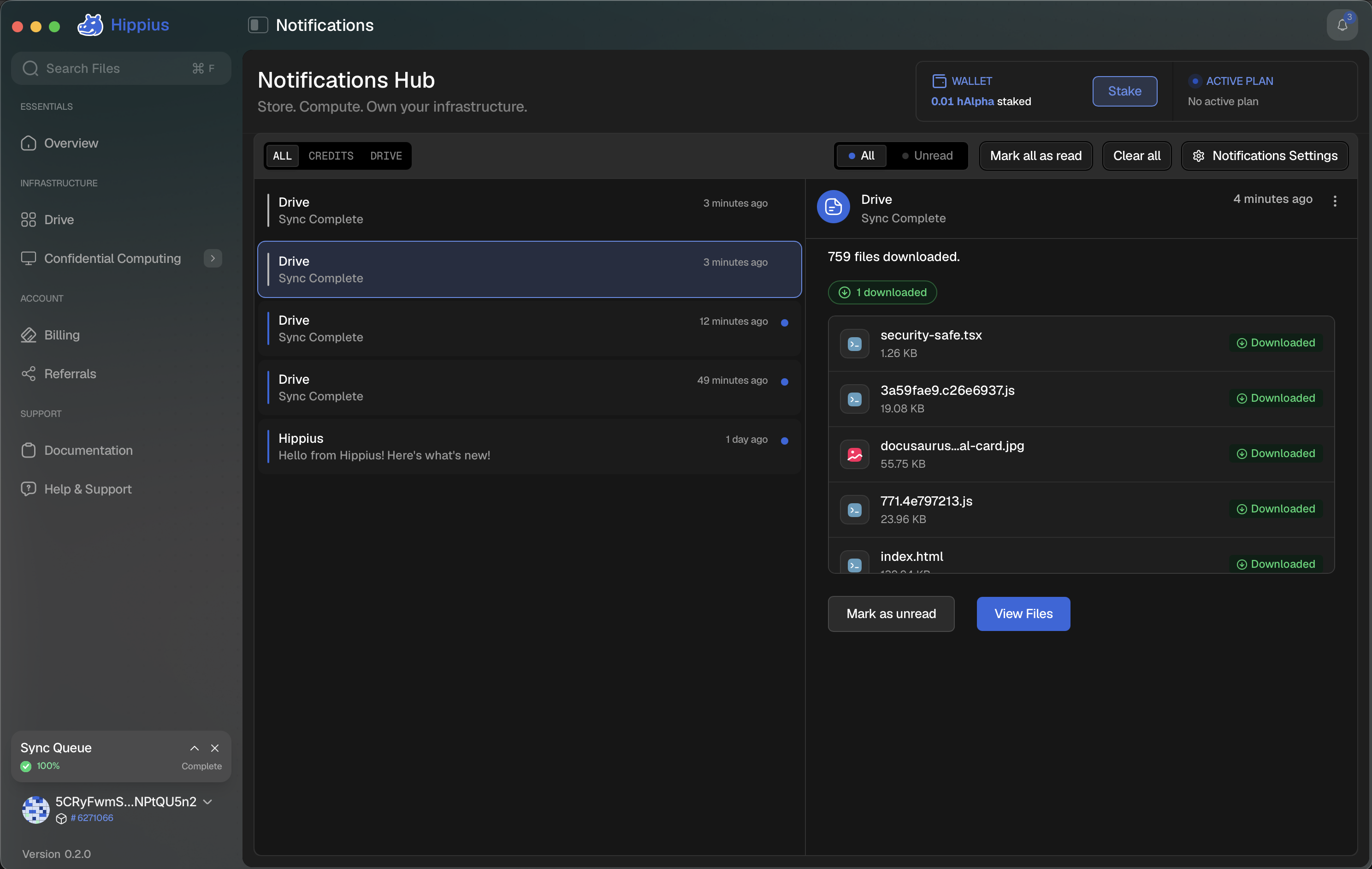Click Mark as unread button
The height and width of the screenshot is (869, 1372).
891,613
